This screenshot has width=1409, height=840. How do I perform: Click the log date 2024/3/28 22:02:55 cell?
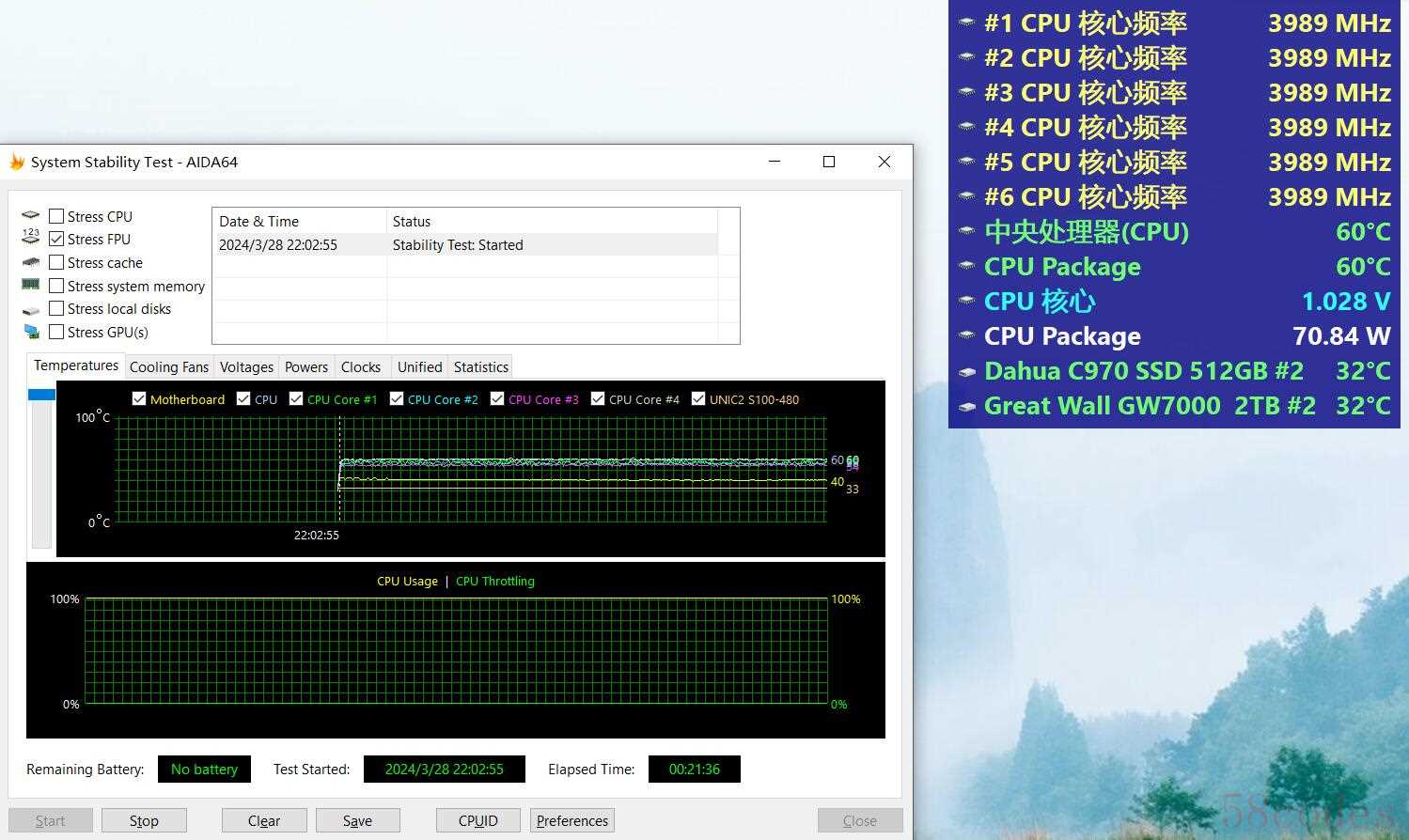[x=278, y=244]
